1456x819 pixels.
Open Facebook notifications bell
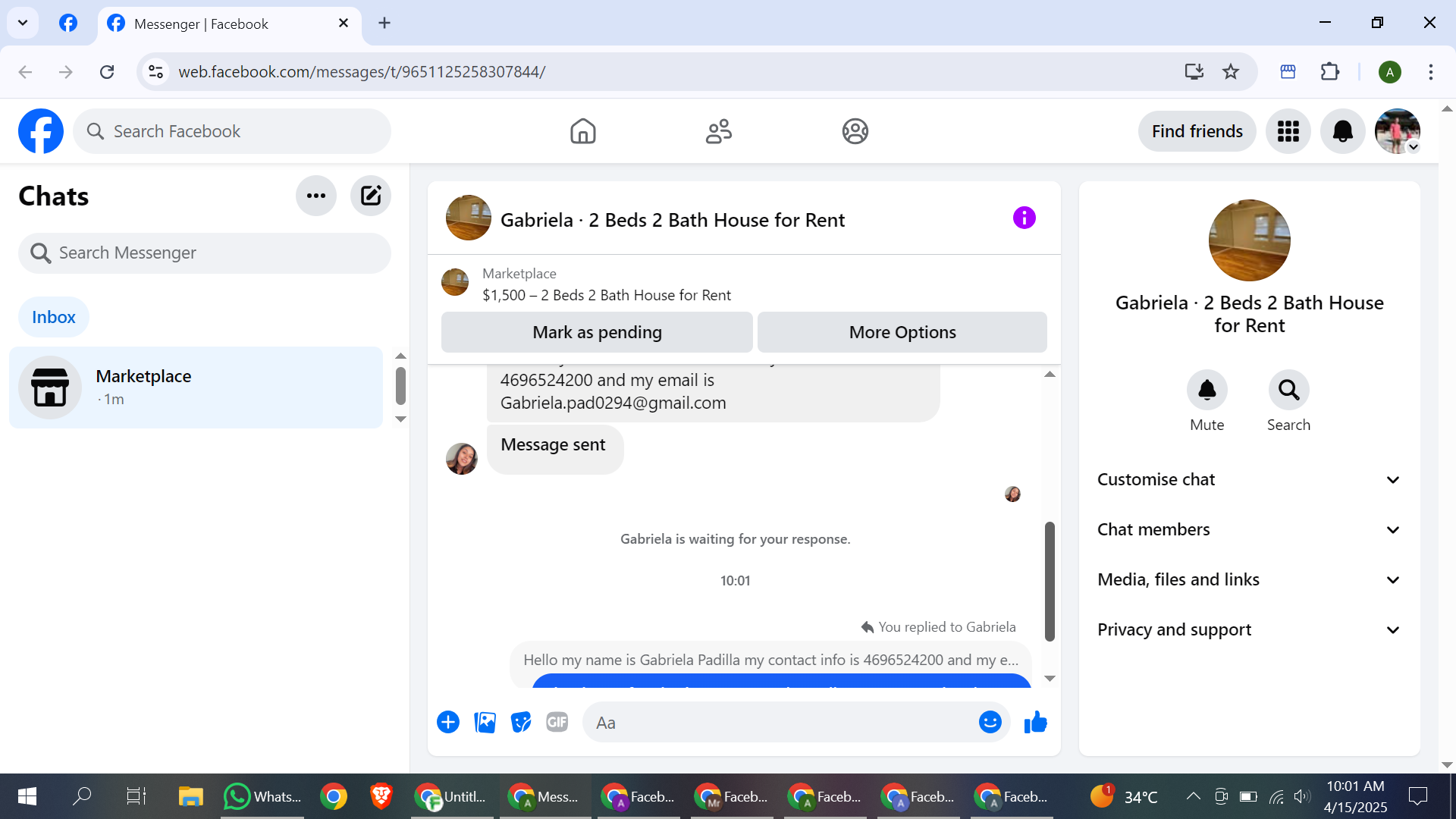point(1342,131)
